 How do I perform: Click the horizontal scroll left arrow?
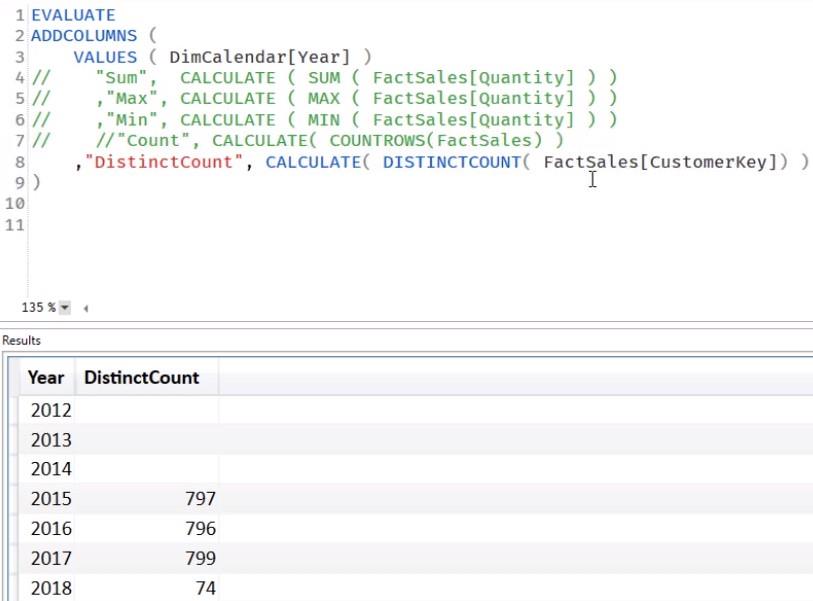tap(86, 309)
